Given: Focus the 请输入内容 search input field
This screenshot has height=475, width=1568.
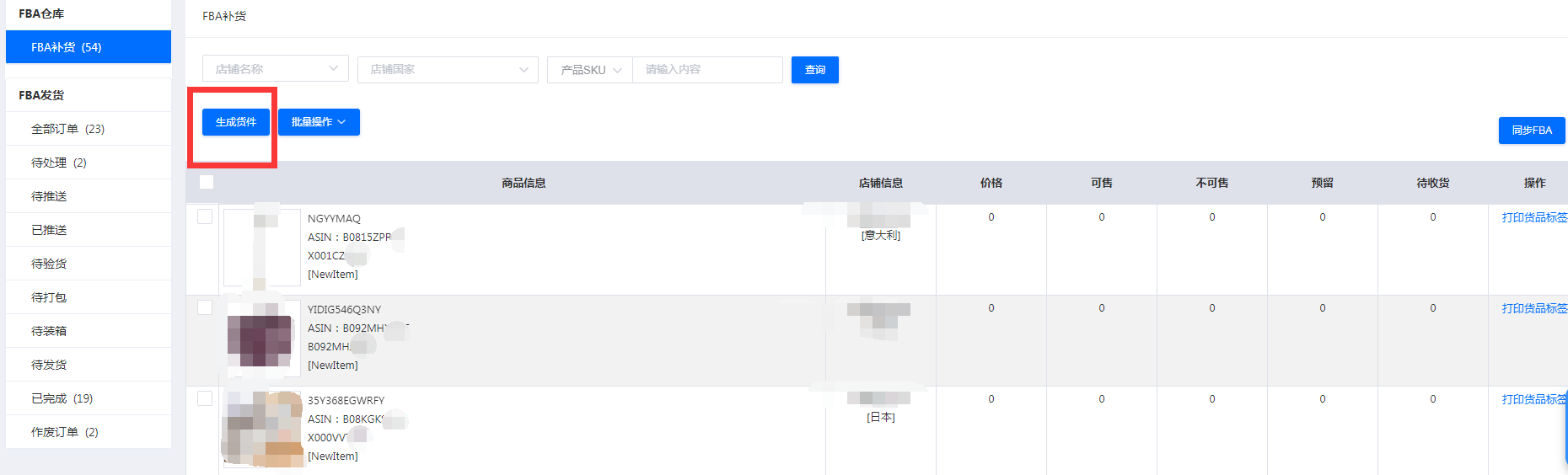Looking at the screenshot, I should 706,70.
